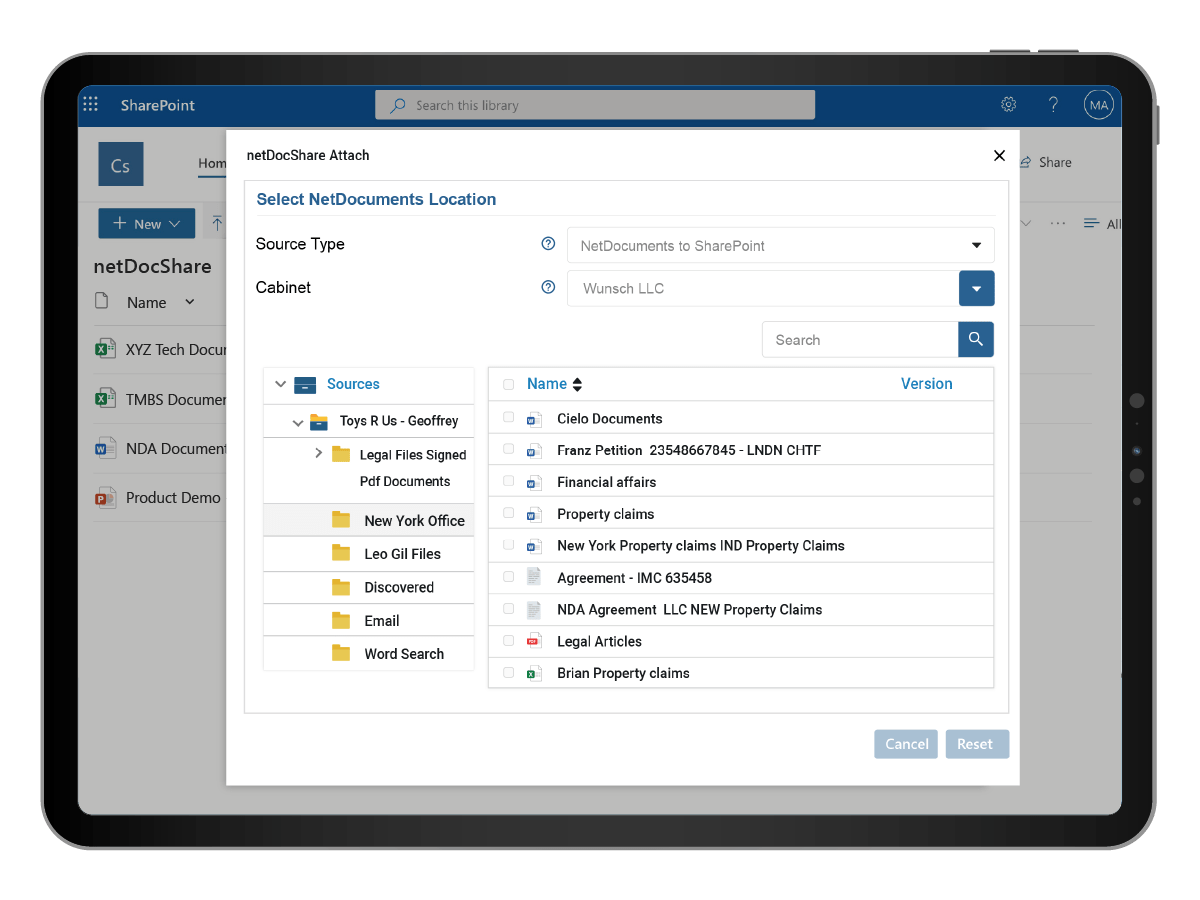The width and height of the screenshot is (1200, 900).
Task: Check the Brian Property claims checkbox
Action: [x=508, y=672]
